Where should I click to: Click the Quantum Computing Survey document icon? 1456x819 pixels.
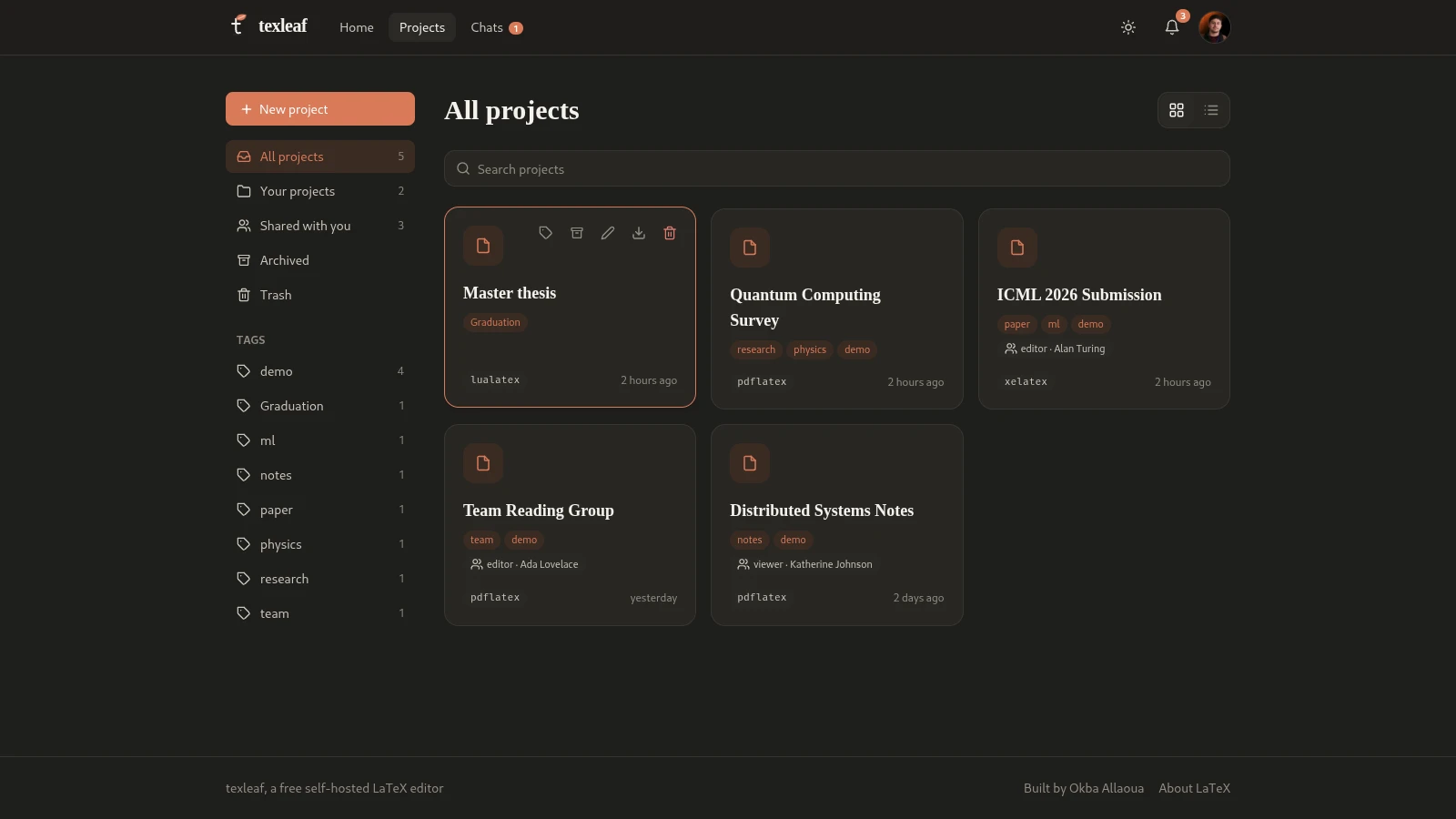click(x=750, y=248)
